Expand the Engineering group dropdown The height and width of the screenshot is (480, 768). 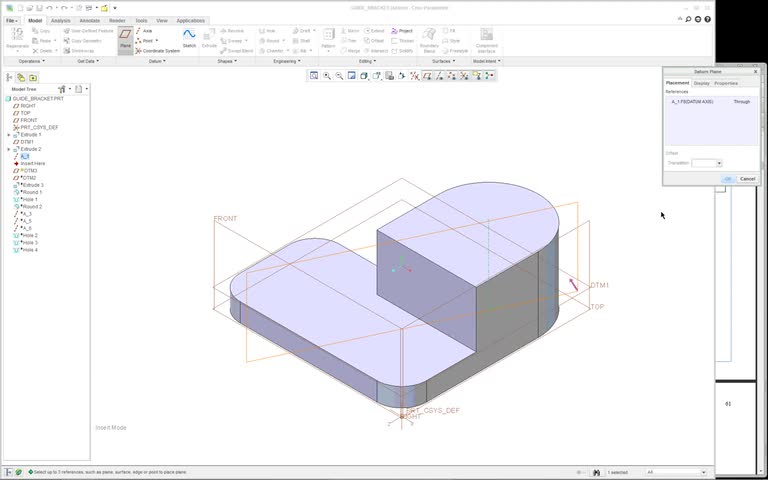tap(287, 61)
